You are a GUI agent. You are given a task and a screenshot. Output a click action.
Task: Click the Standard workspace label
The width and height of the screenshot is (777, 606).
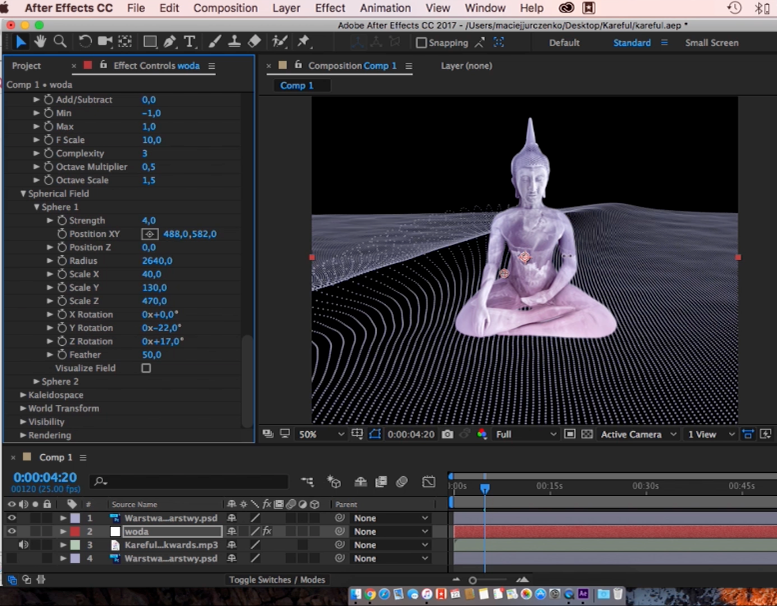point(632,43)
